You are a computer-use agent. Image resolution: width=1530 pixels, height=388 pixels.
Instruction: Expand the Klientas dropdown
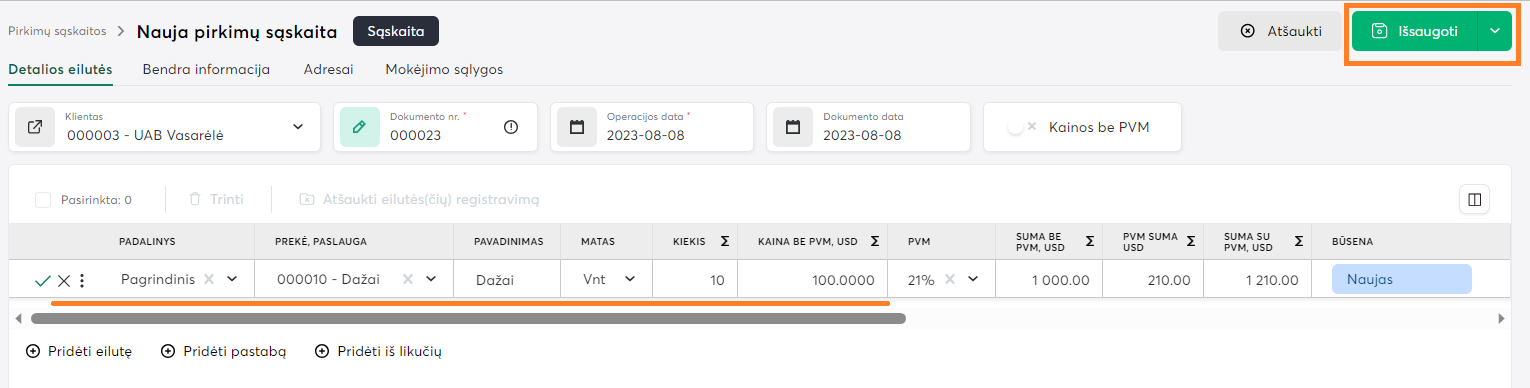[x=298, y=127]
